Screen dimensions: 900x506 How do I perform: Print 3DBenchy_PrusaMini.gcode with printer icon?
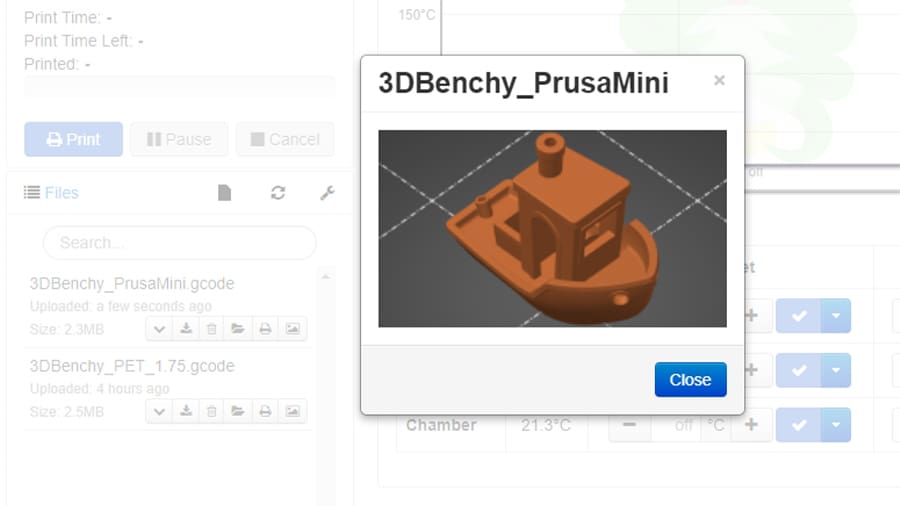tap(265, 329)
